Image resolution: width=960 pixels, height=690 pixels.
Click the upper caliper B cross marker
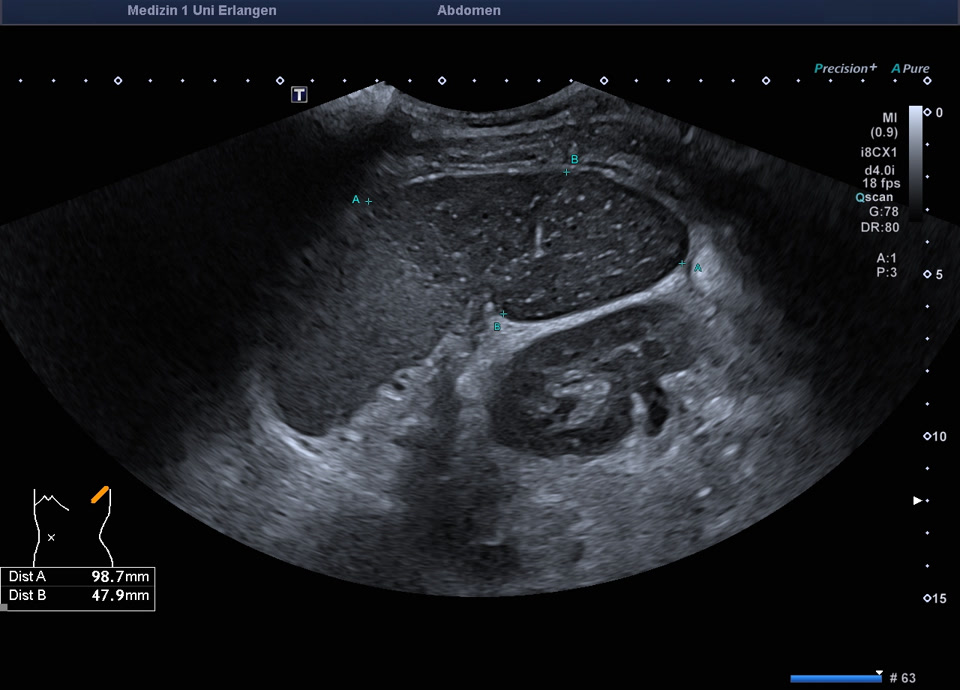pyautogui.click(x=566, y=171)
